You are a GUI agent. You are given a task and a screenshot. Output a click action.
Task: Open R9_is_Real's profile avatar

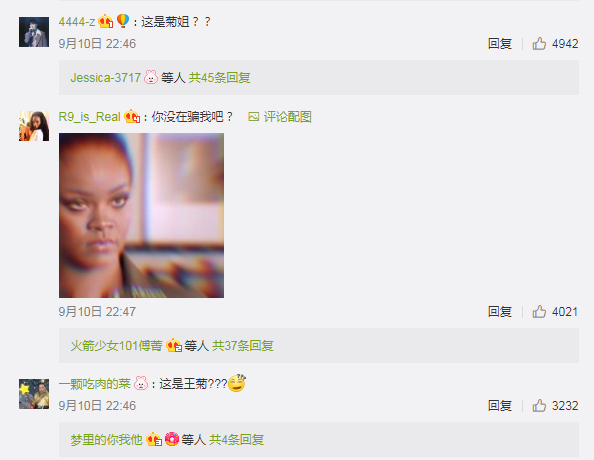34,126
